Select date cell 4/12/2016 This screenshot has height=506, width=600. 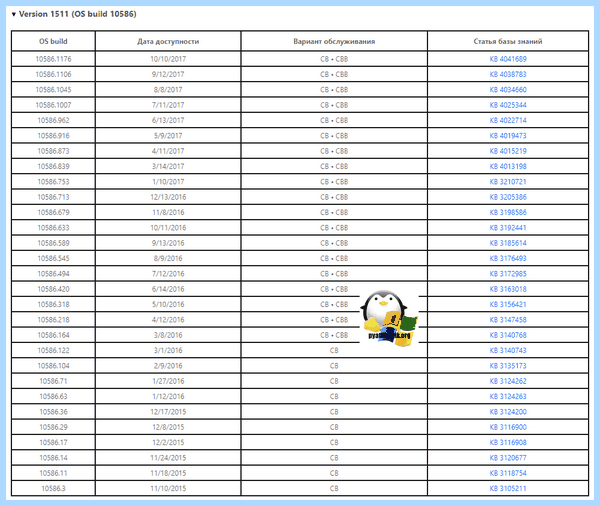[x=168, y=320]
